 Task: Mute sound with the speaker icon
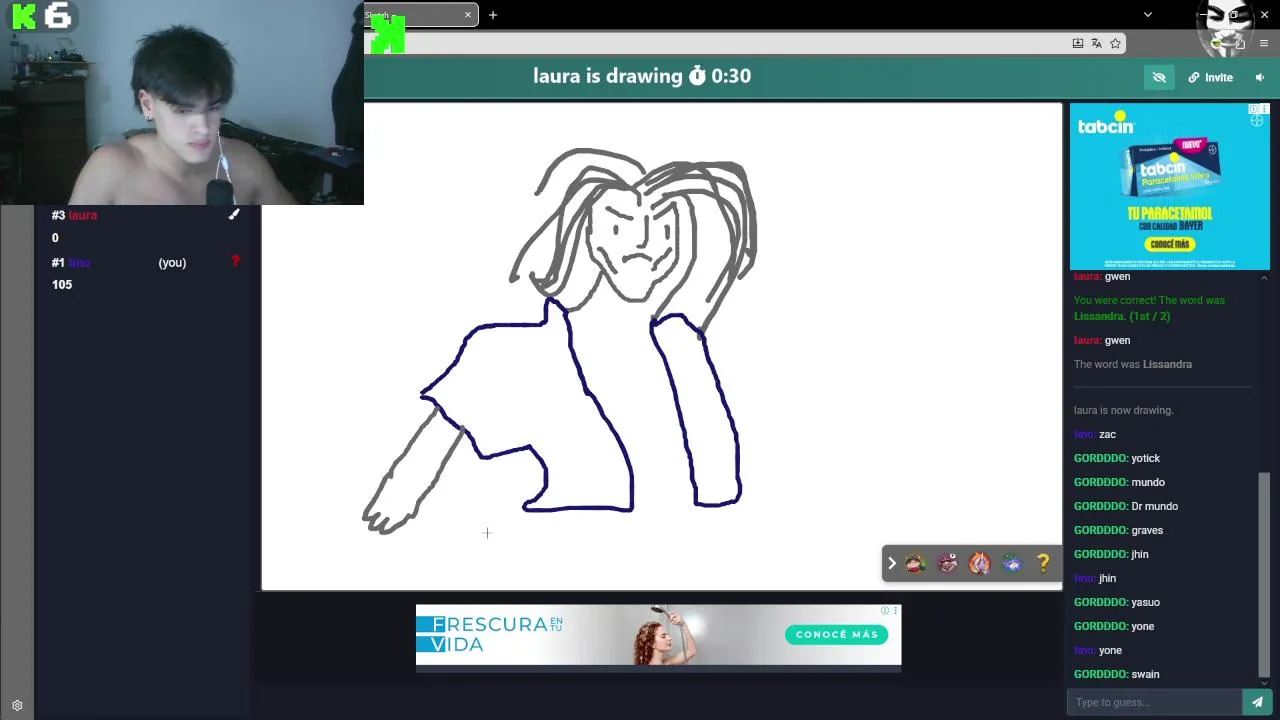pyautogui.click(x=1260, y=77)
